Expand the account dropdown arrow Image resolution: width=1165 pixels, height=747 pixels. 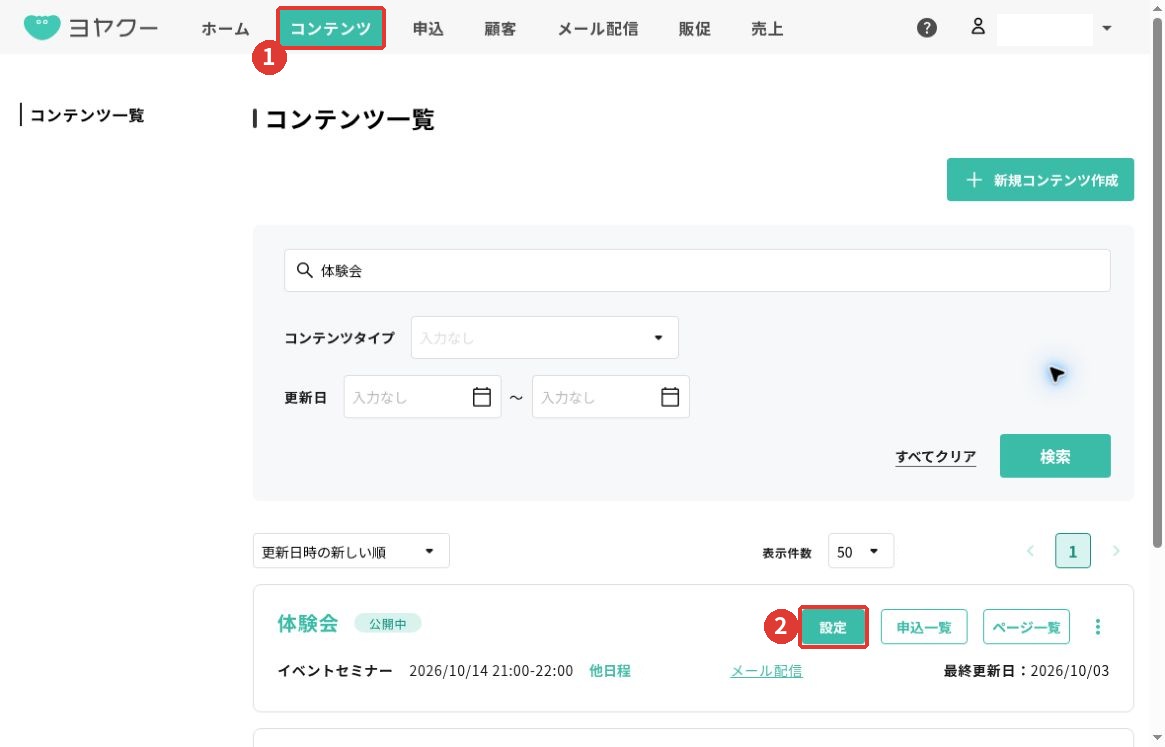coord(1107,28)
